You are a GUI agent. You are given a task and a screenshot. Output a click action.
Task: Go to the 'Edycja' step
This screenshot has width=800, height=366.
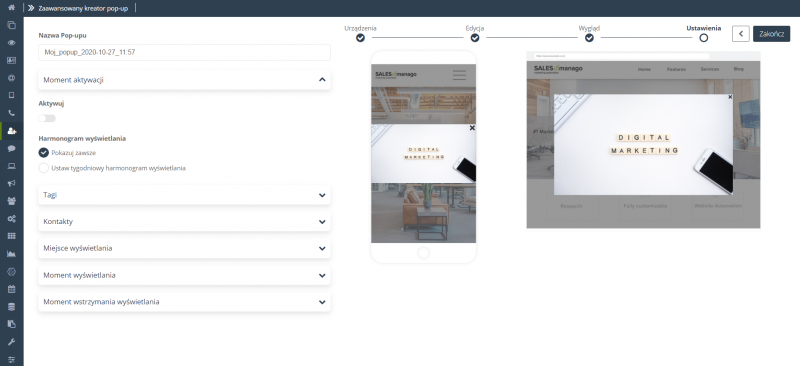[474, 38]
